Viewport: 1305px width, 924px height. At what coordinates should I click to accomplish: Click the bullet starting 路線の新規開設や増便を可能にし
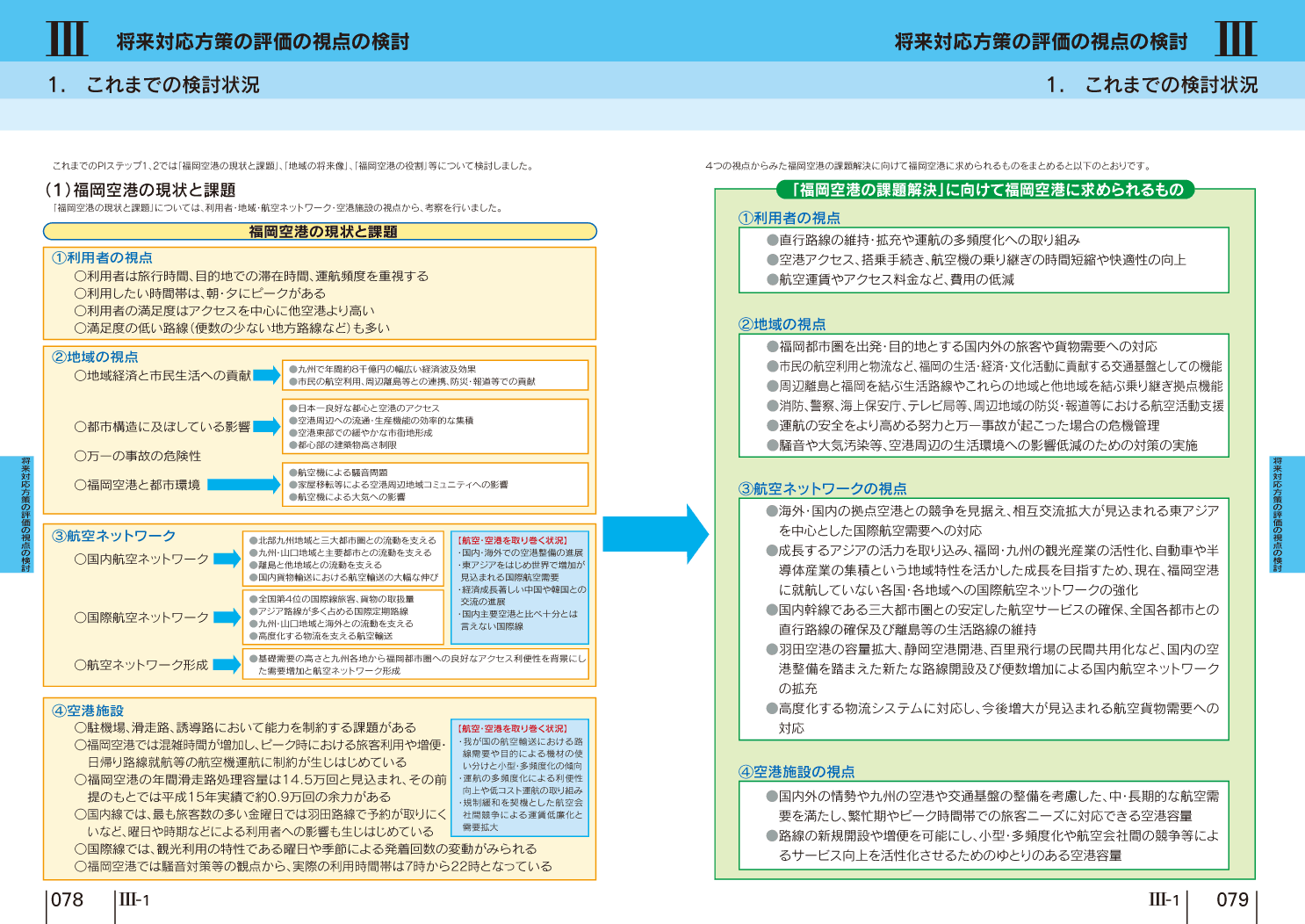993,845
